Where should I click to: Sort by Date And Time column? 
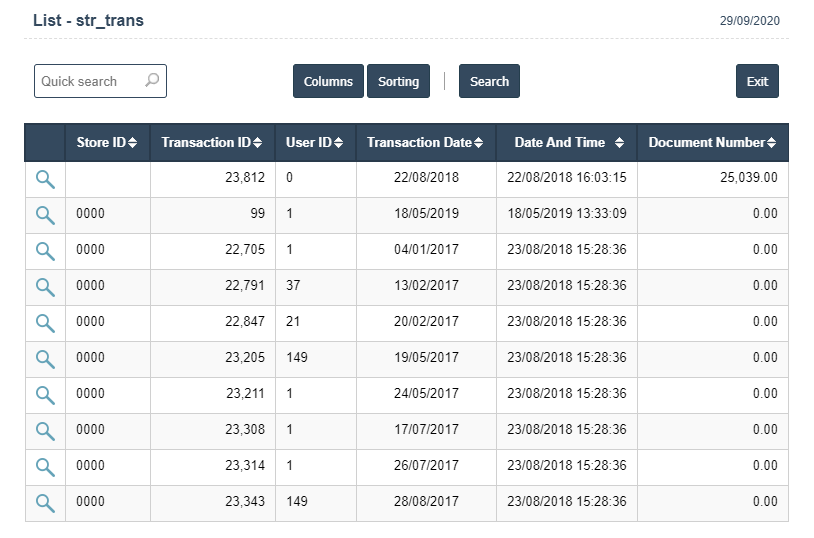point(567,143)
